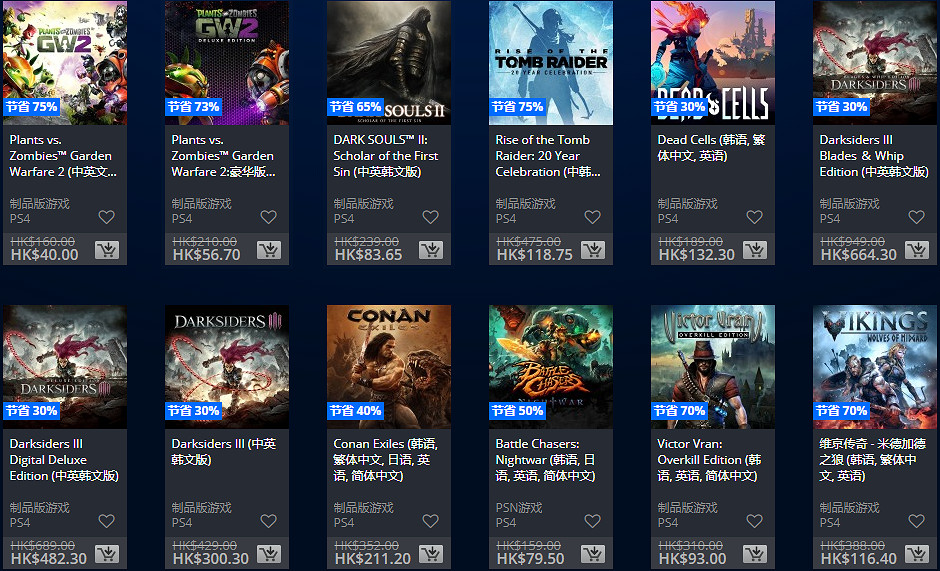Add Dark Souls II to cart
Viewport: 940px width, 571px height.
[430, 250]
